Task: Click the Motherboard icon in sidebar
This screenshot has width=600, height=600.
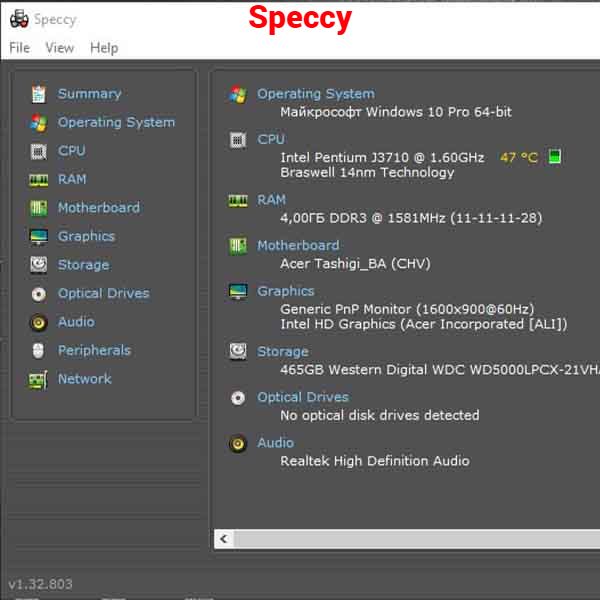Action: click(39, 208)
